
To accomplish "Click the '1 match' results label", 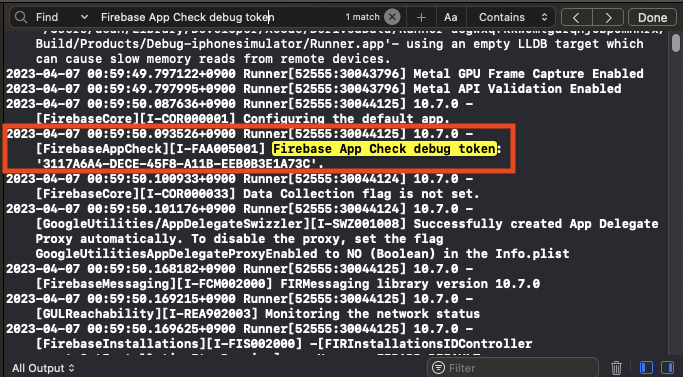I will click(x=362, y=17).
